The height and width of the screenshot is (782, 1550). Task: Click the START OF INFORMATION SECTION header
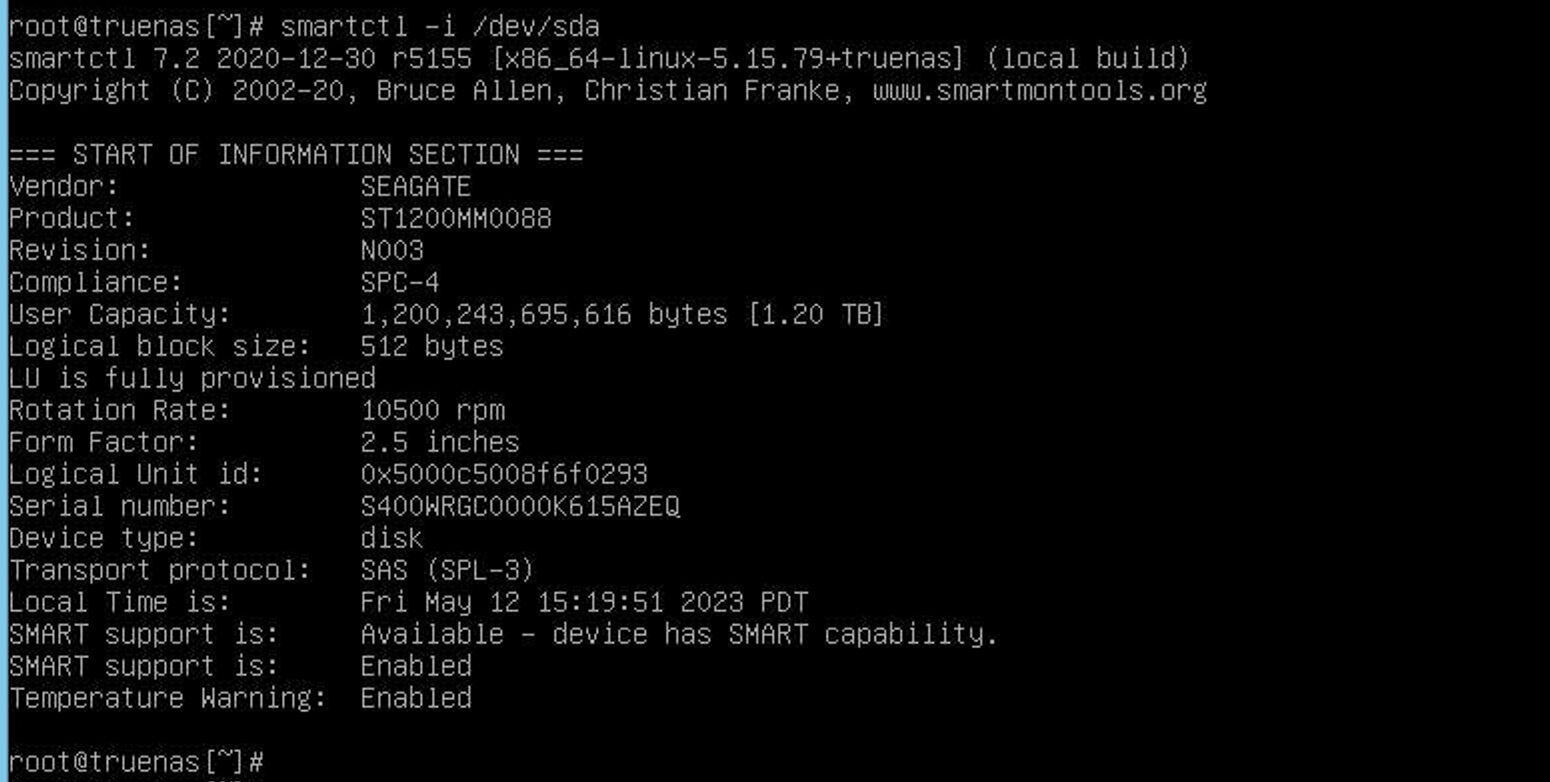tap(296, 155)
